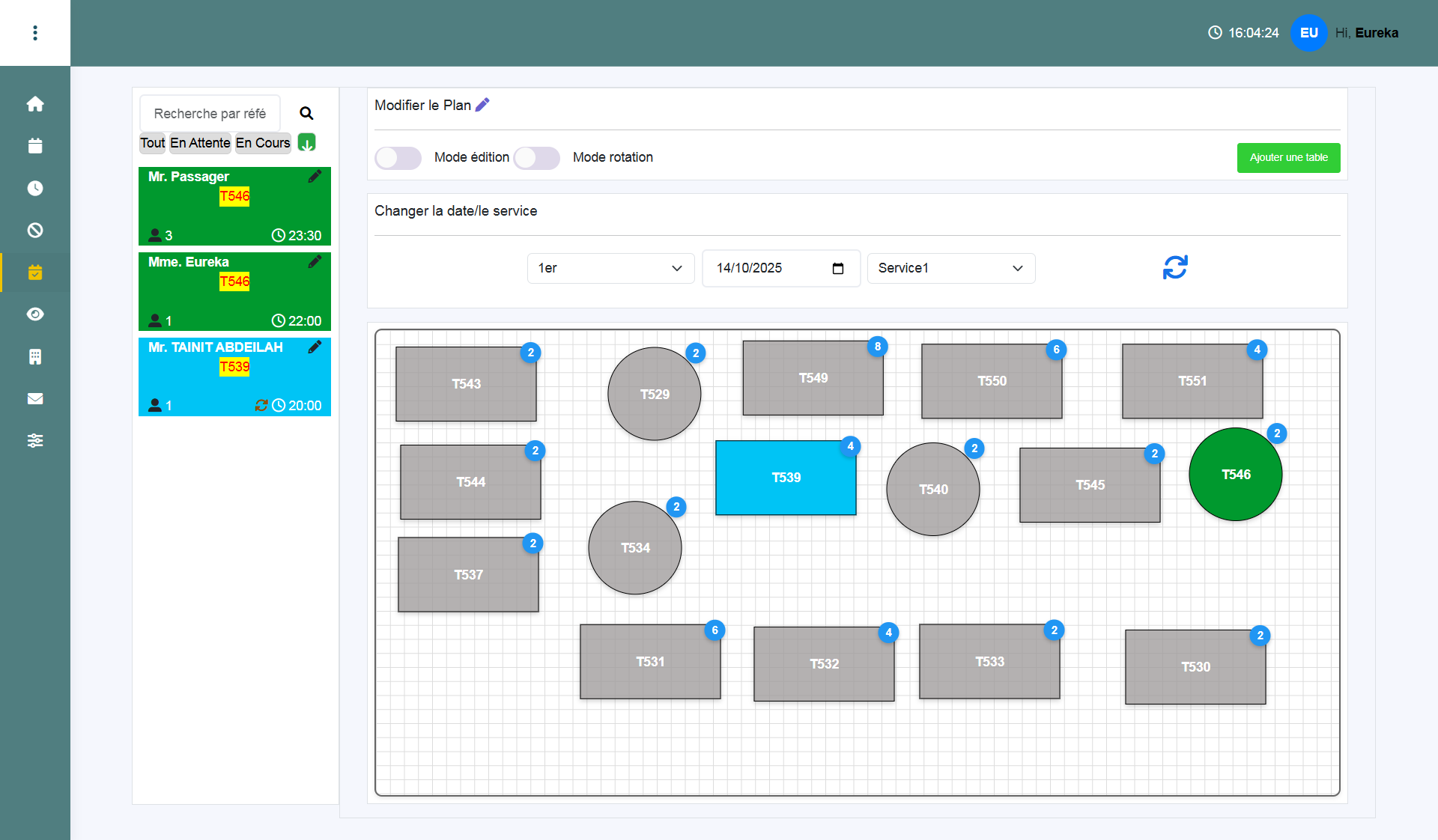This screenshot has height=840, width=1438.
Task: Enable the Mode rotation toggle
Action: (x=537, y=158)
